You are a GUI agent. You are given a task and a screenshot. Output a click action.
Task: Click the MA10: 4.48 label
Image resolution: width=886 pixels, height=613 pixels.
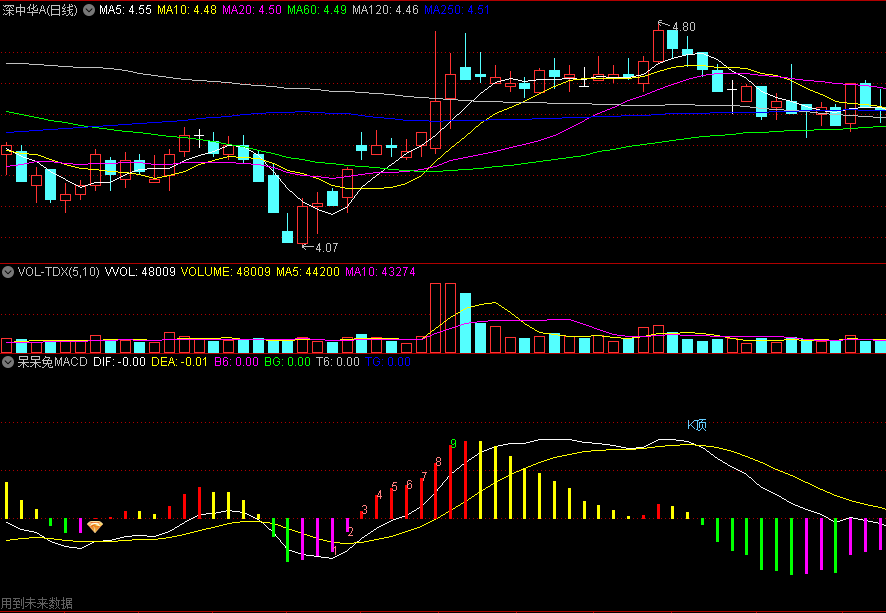click(x=187, y=10)
